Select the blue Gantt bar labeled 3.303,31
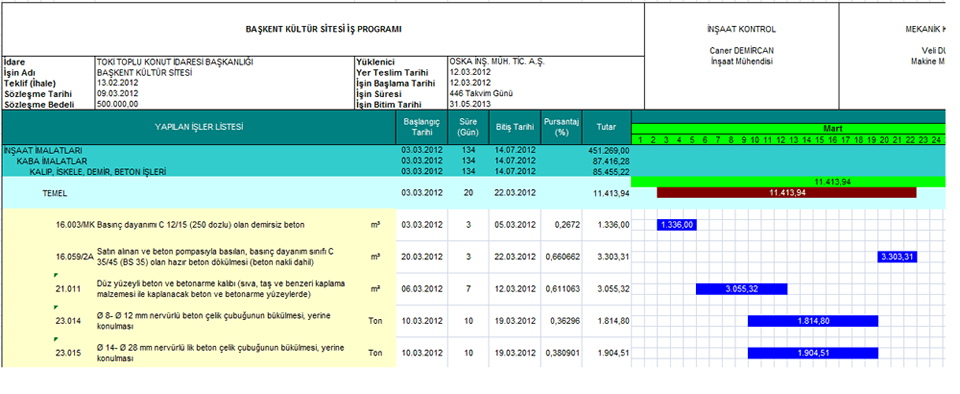Image resolution: width=960 pixels, height=394 pixels. point(897,257)
